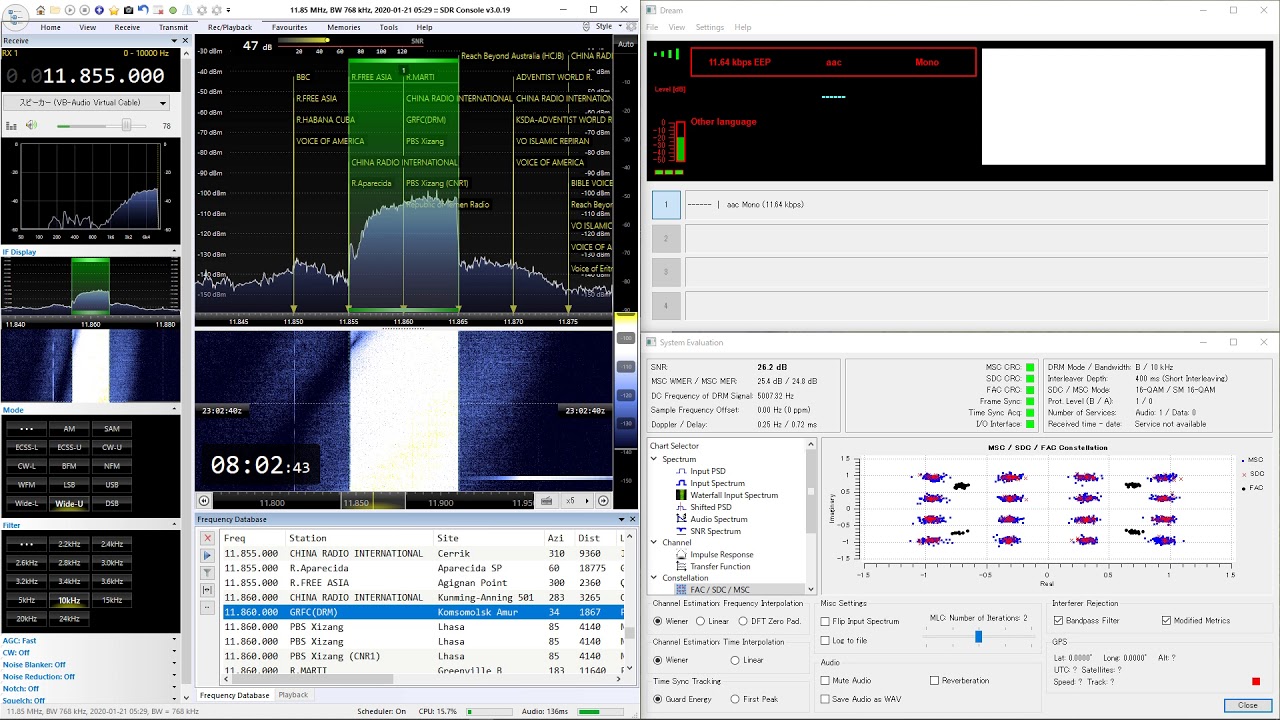Image resolution: width=1280 pixels, height=720 pixels.
Task: Select the 15kHz filter button
Action: click(x=112, y=600)
